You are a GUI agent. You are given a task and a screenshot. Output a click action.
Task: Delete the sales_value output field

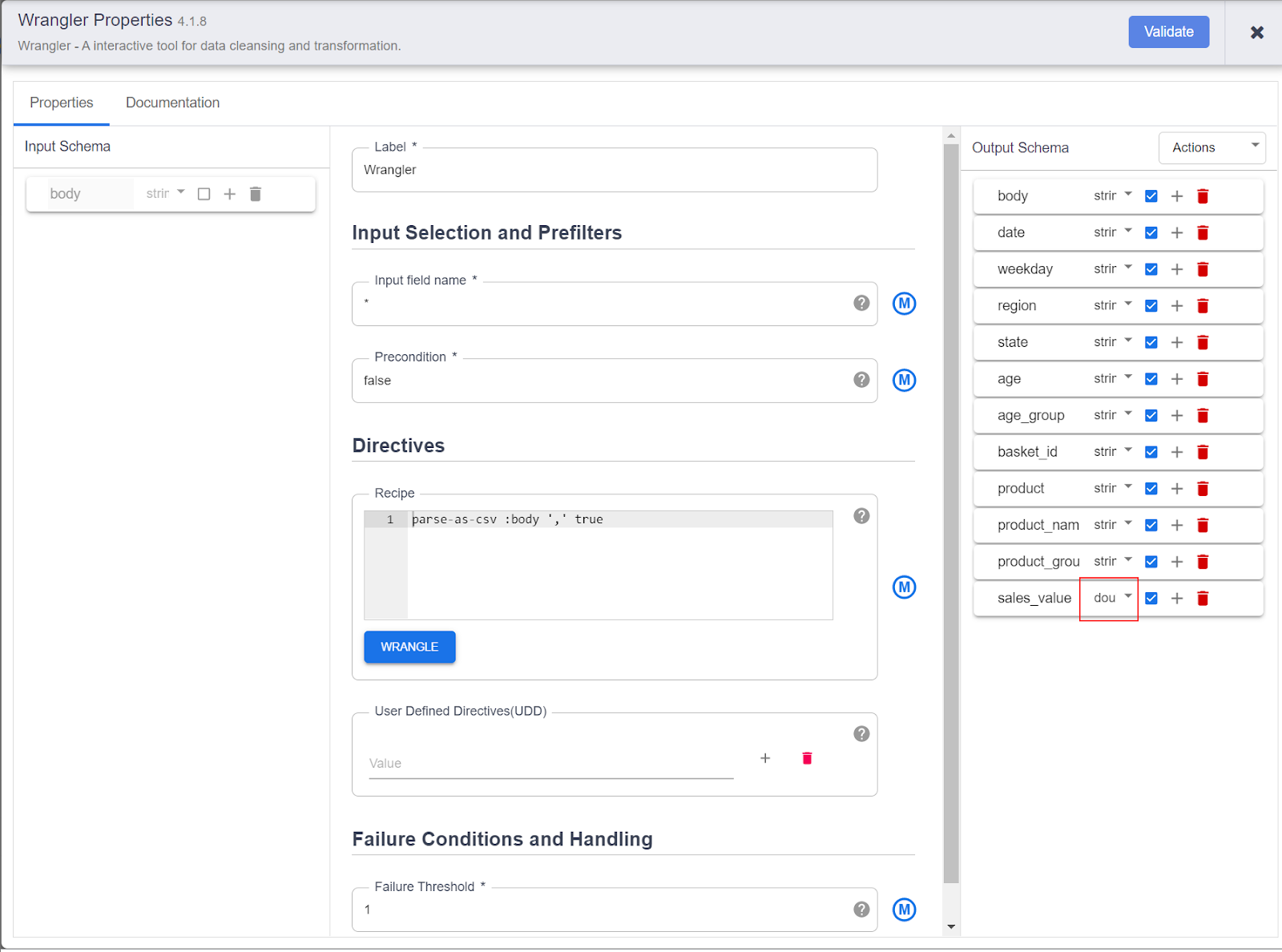[x=1203, y=599]
